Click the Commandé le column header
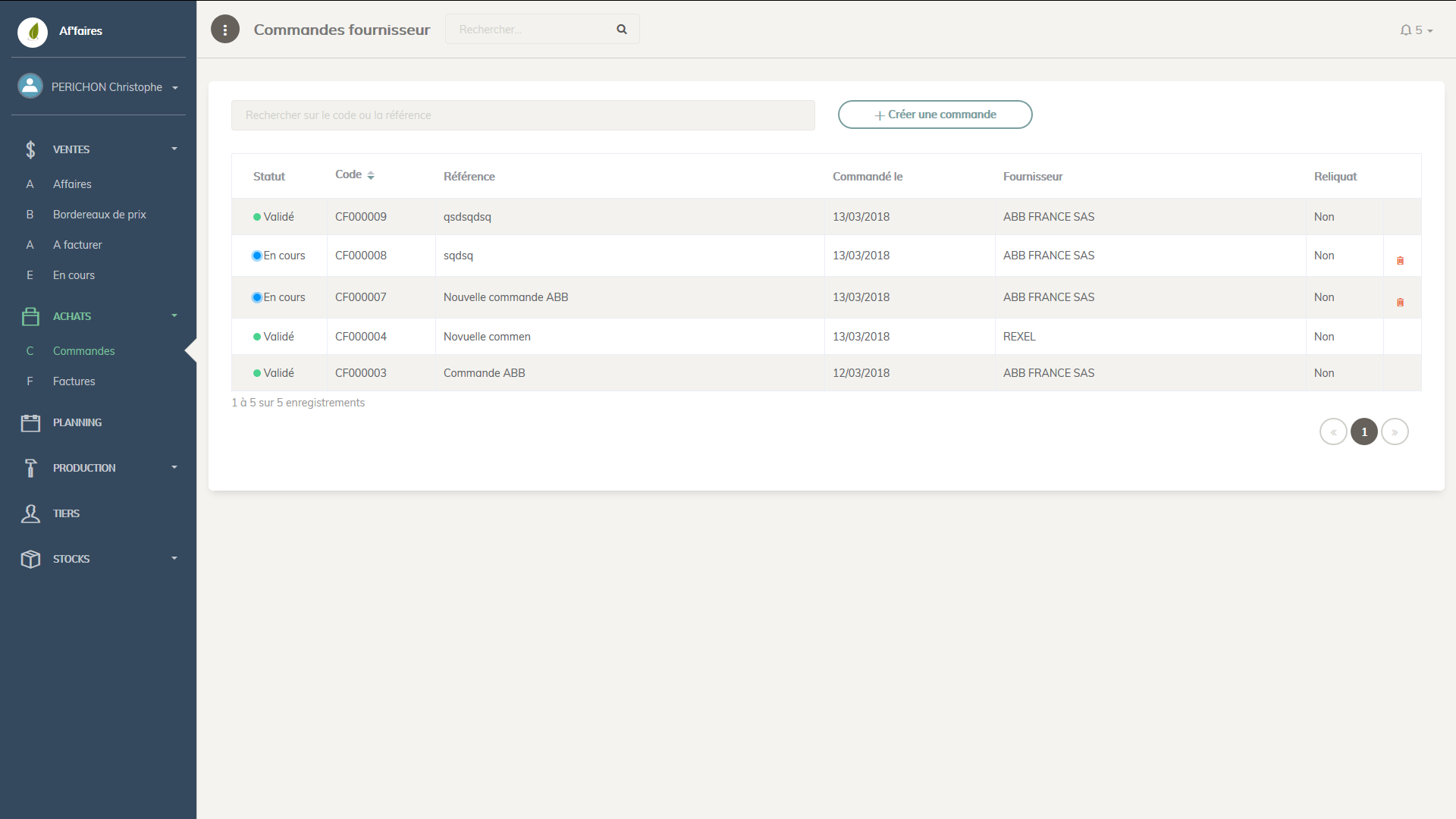The height and width of the screenshot is (819, 1456). pyautogui.click(x=868, y=177)
